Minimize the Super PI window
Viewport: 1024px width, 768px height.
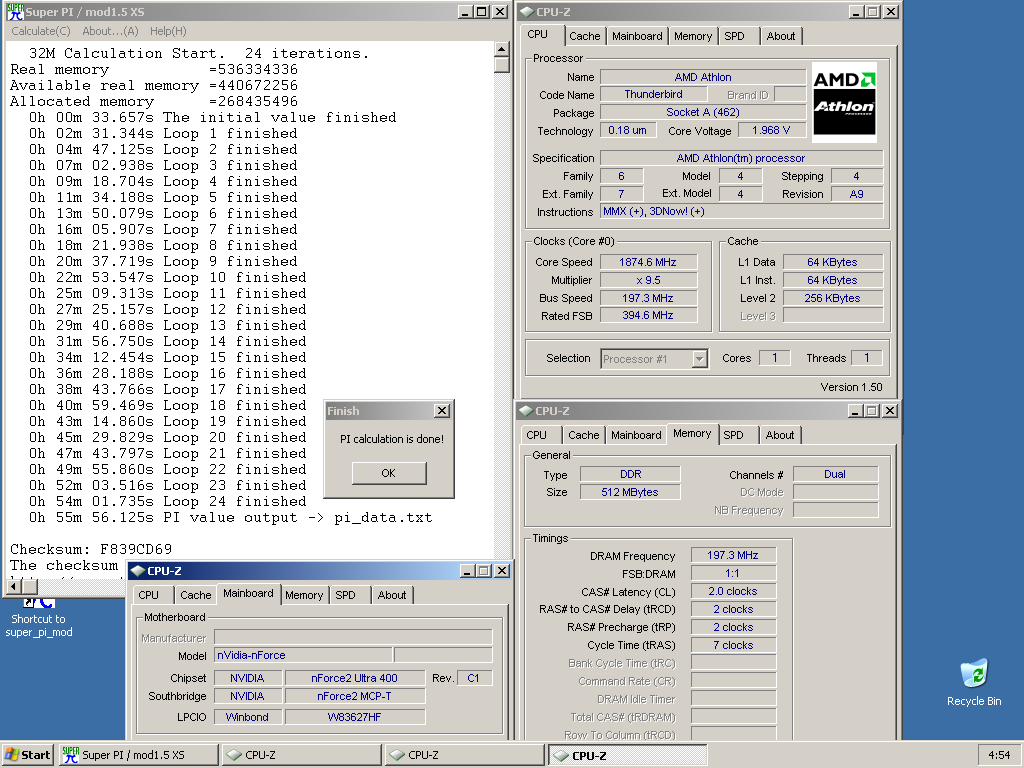[x=464, y=12]
